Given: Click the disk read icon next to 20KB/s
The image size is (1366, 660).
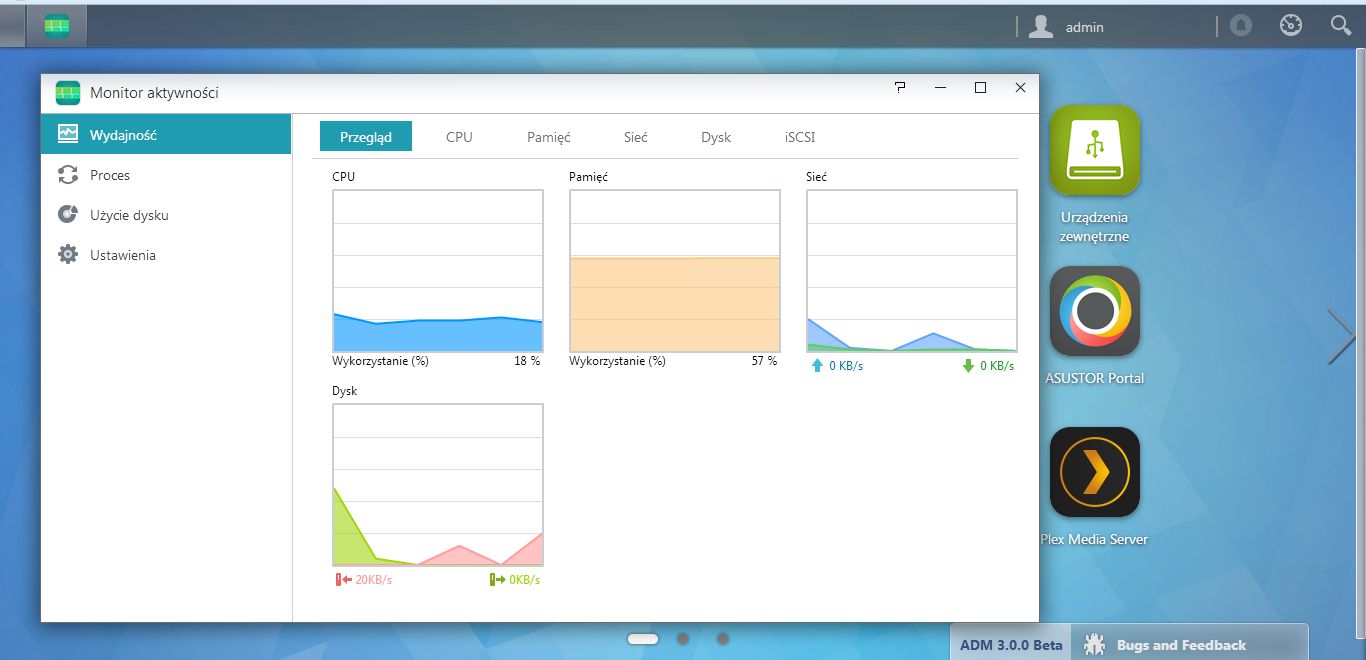Looking at the screenshot, I should 344,580.
